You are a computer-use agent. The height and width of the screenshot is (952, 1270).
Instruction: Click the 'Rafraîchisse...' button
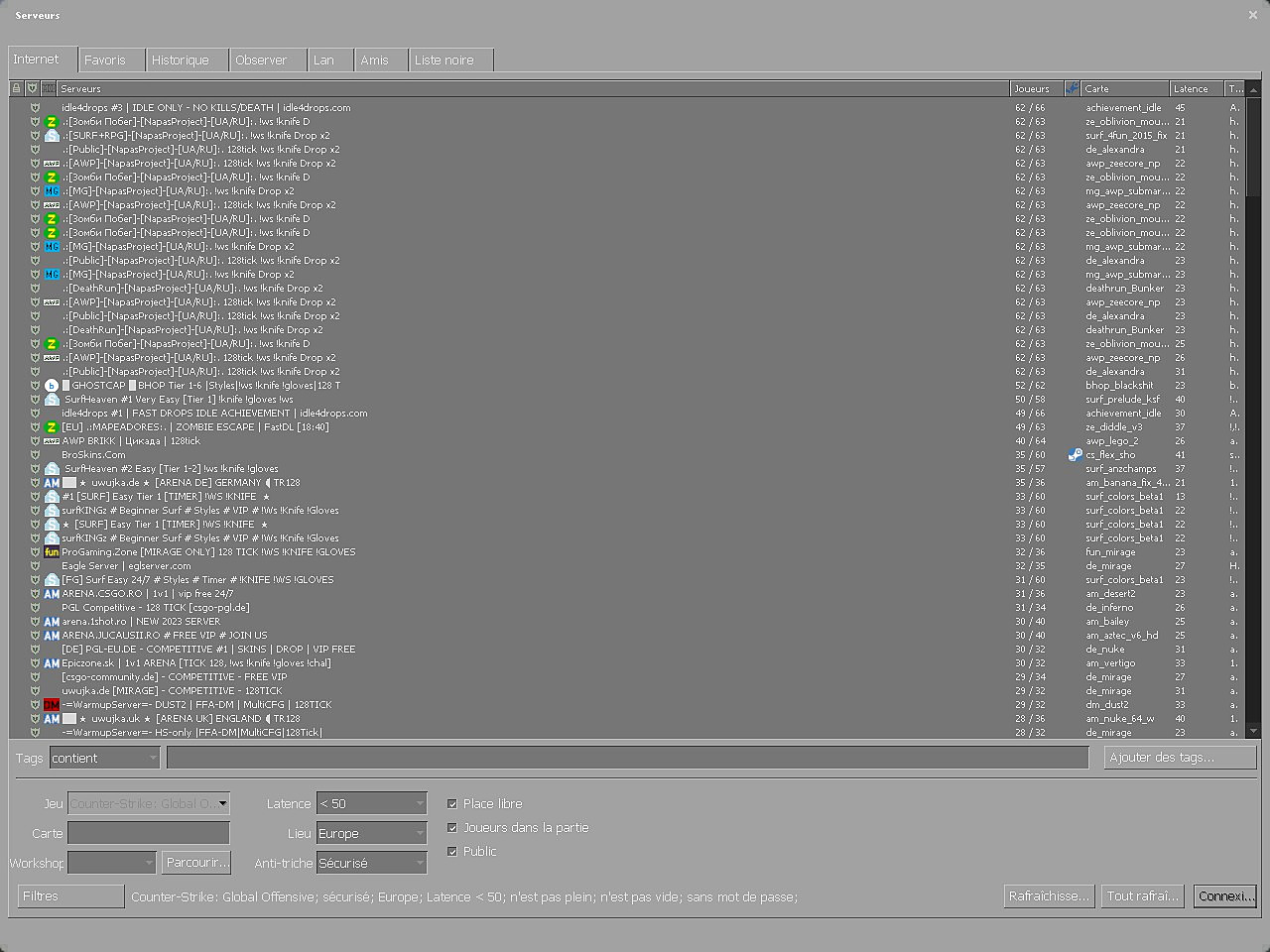[1049, 896]
